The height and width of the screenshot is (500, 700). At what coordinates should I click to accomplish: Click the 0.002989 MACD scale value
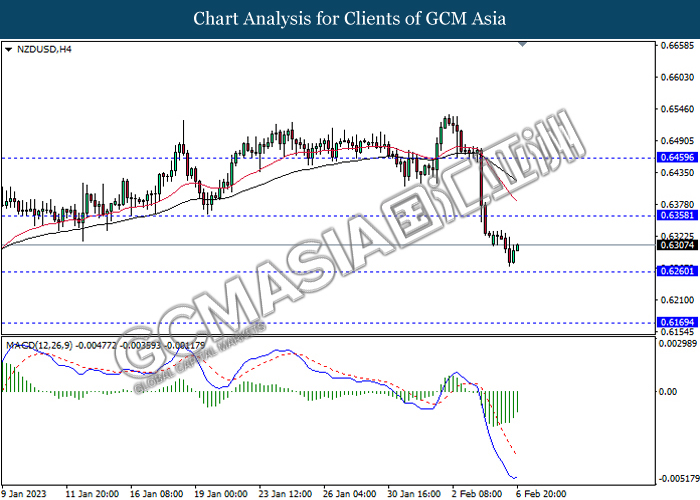point(678,343)
